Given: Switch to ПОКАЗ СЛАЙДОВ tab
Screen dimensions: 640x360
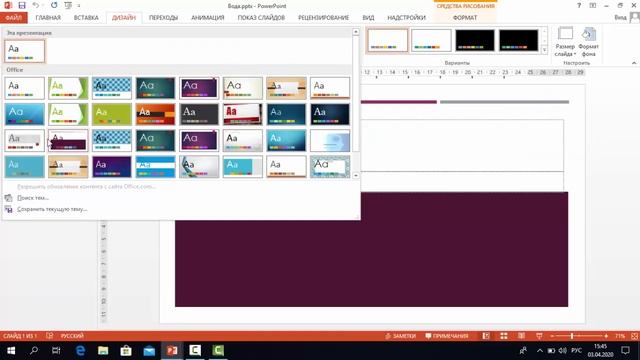Looking at the screenshot, I should click(x=261, y=18).
